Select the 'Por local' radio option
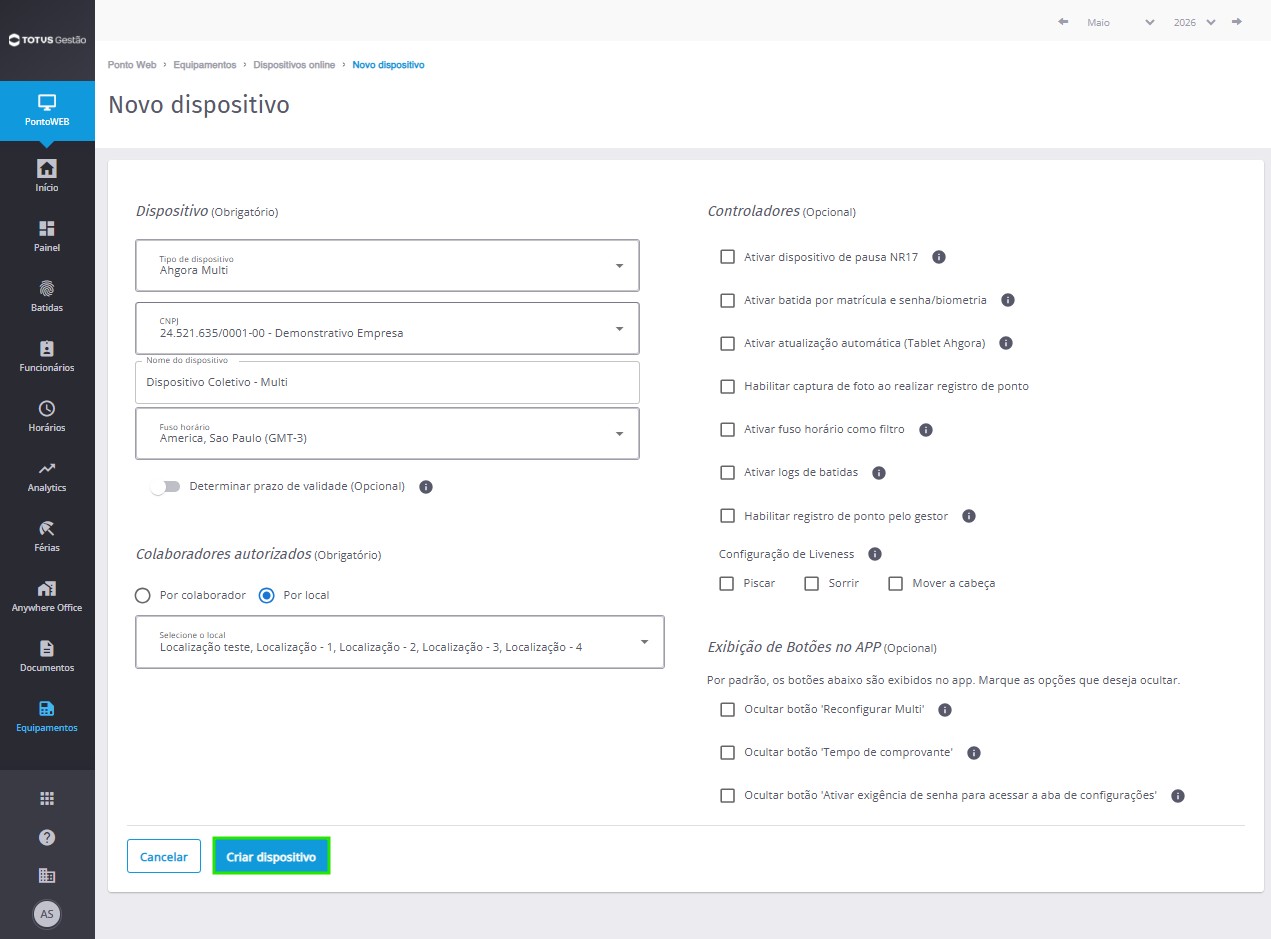The width and height of the screenshot is (1271, 939). coord(267,595)
